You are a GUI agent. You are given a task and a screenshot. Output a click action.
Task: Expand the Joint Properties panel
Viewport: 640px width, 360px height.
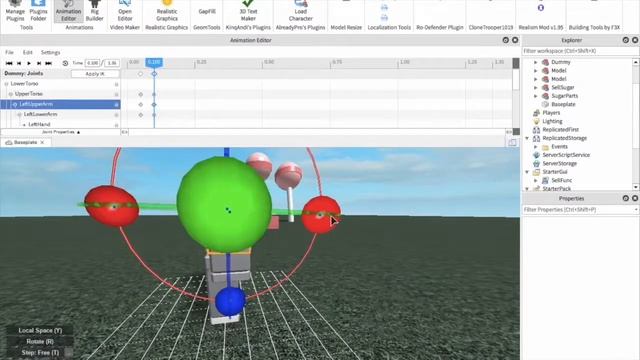pyautogui.click(x=61, y=132)
